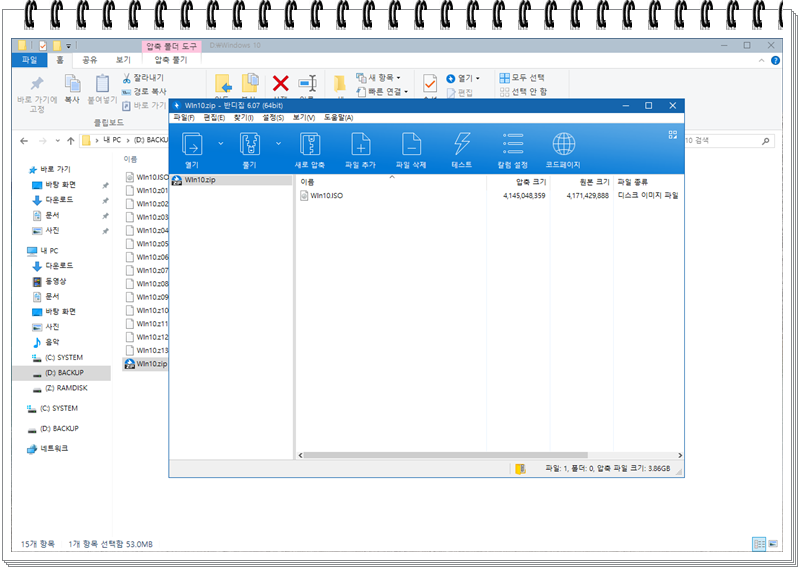Click the Bandizip 풀기 (Extract) toolbar icon

pos(249,144)
